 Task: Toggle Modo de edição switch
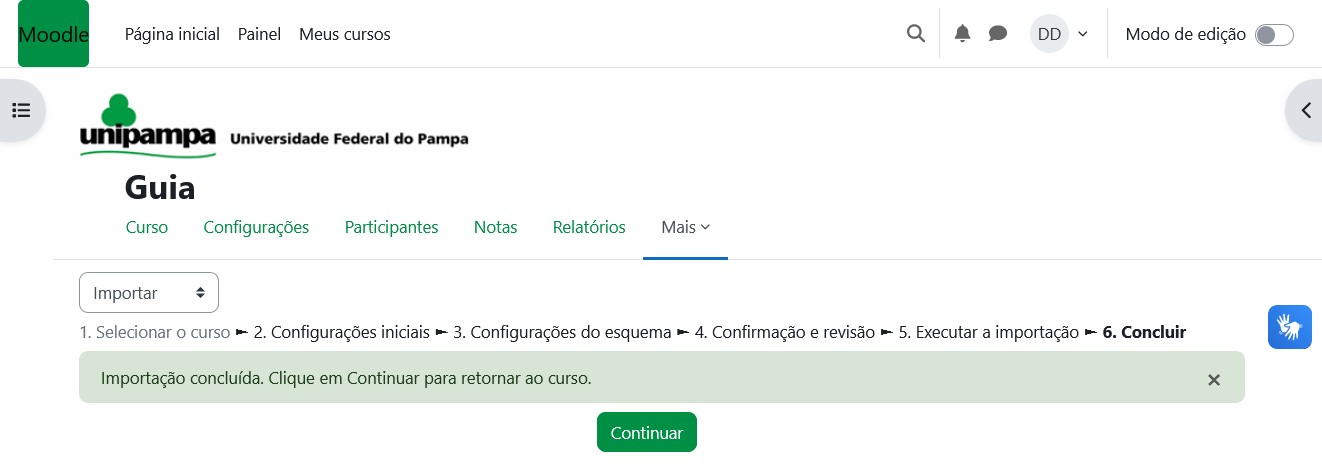(x=1274, y=35)
